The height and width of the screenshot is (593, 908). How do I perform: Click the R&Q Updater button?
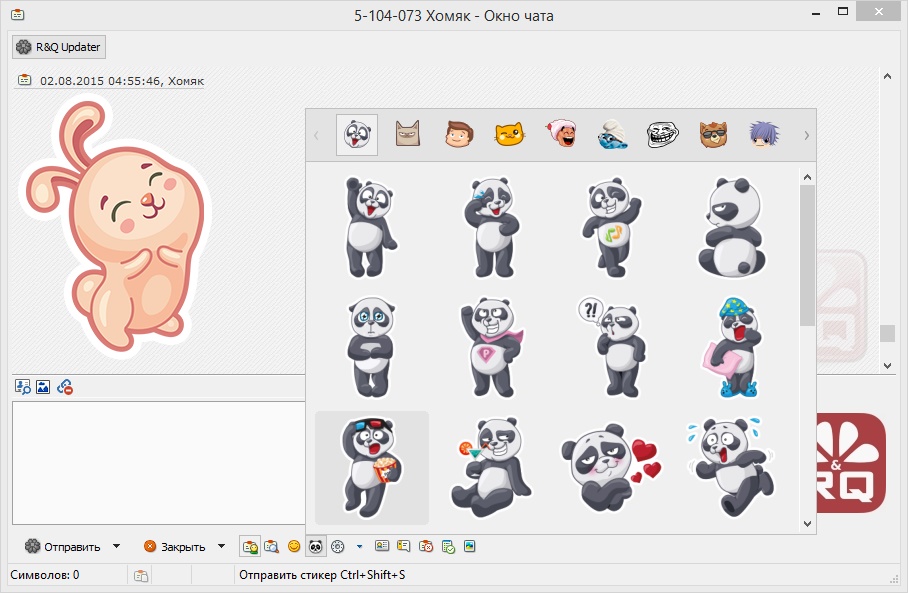tap(58, 47)
